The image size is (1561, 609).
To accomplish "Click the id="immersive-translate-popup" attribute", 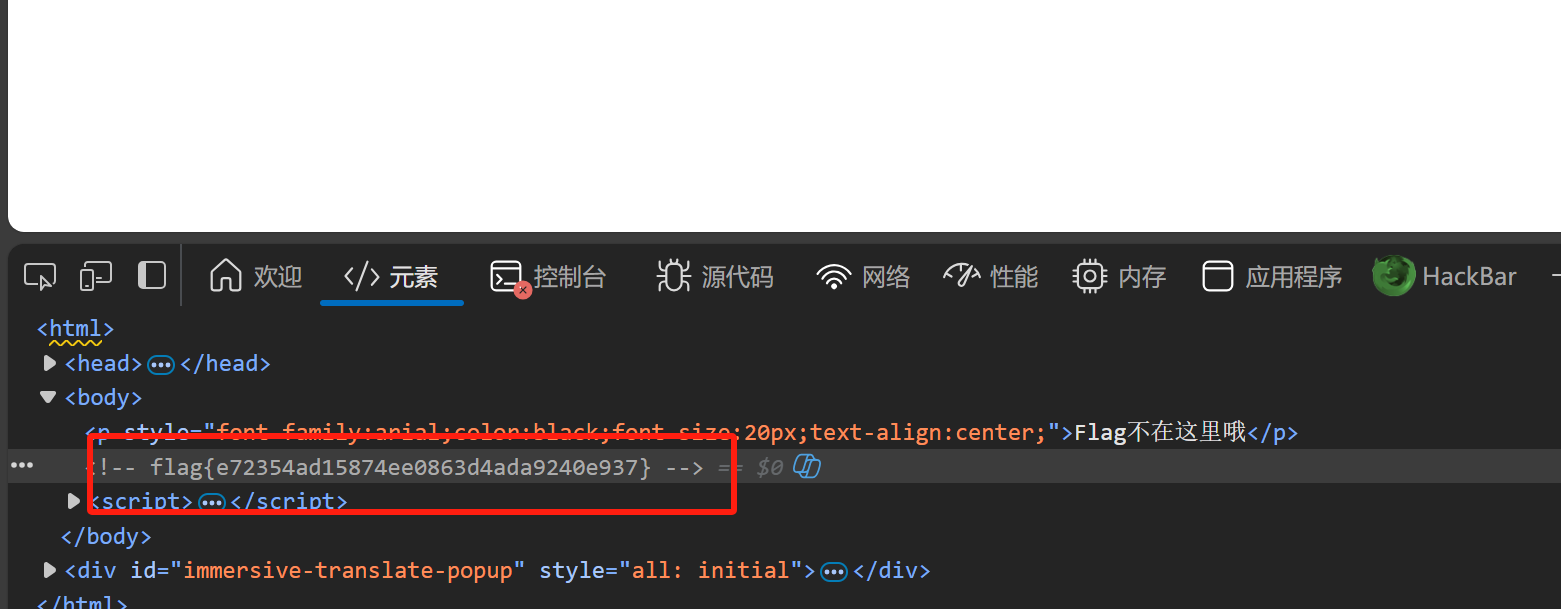I will click(x=328, y=570).
